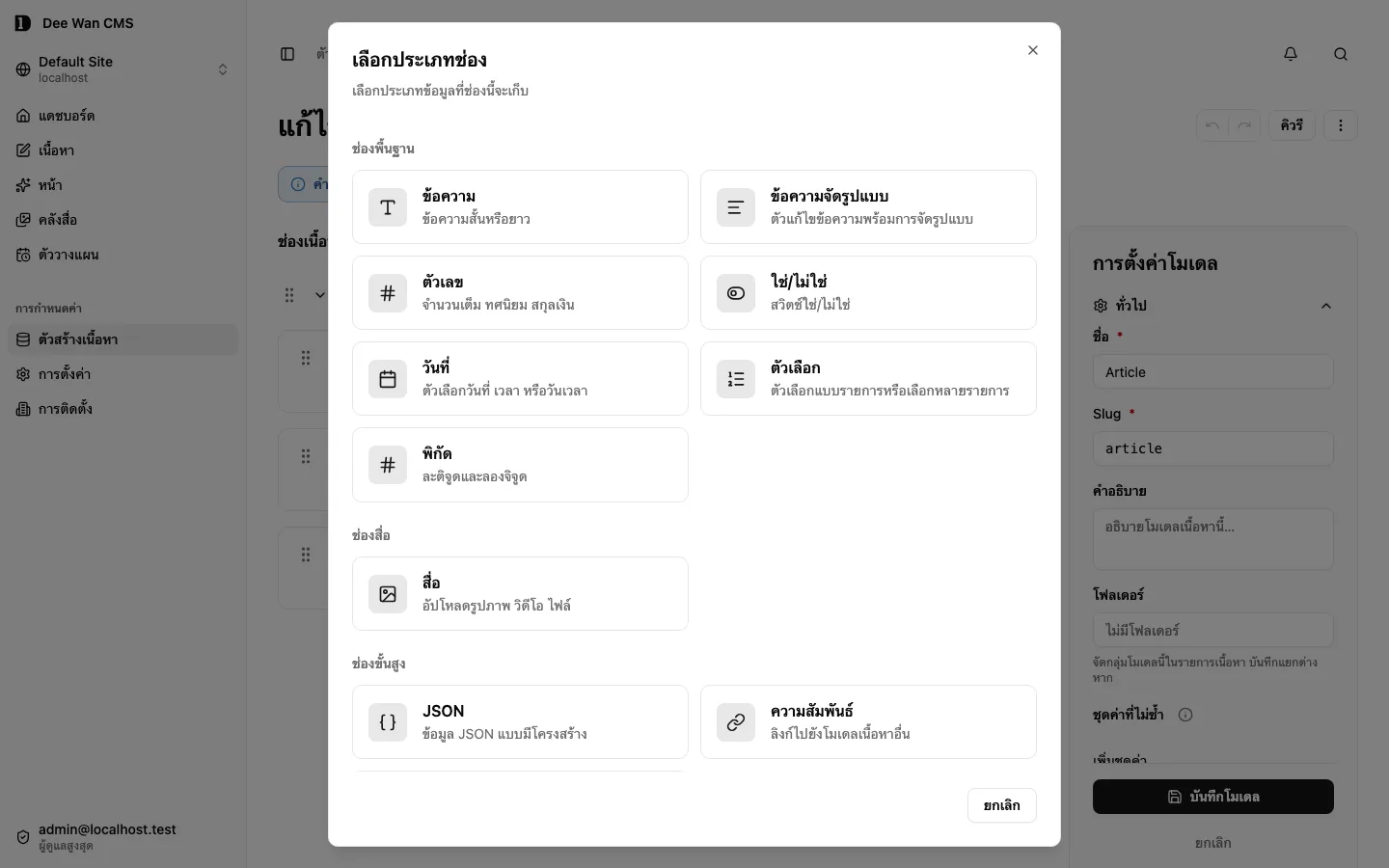Click the list icon beside ตัวเลือก
The image size is (1389, 868).
tap(736, 379)
